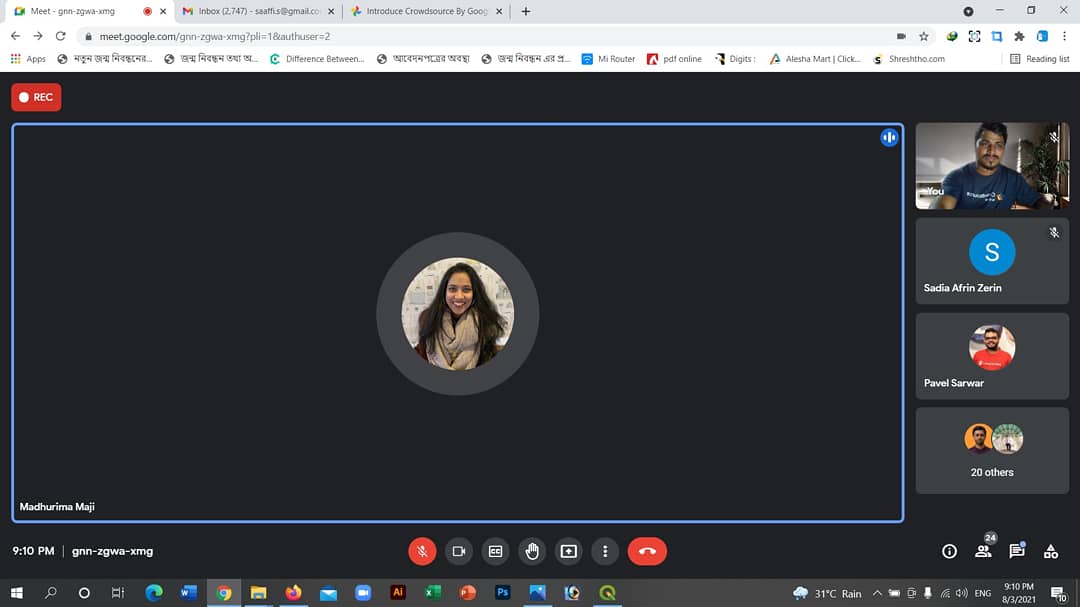
Task: Click the speaking indicator on main tile
Action: pyautogui.click(x=889, y=138)
